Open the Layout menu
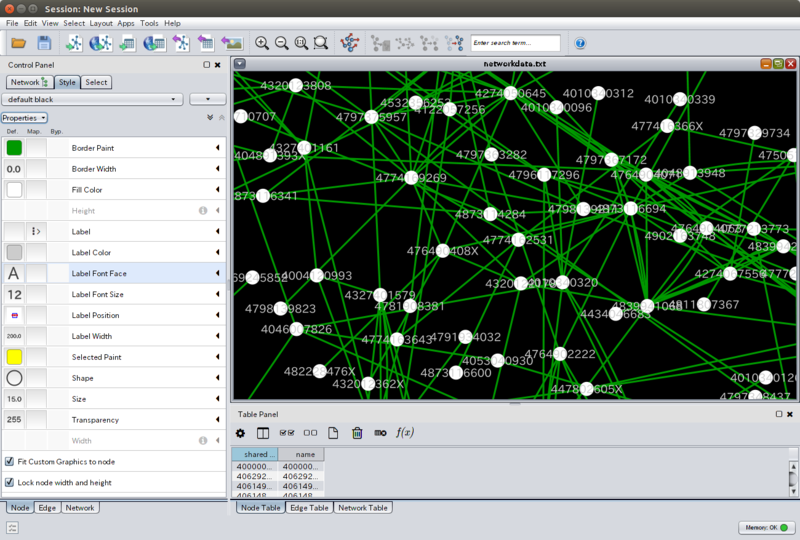800x540 pixels. pos(101,23)
